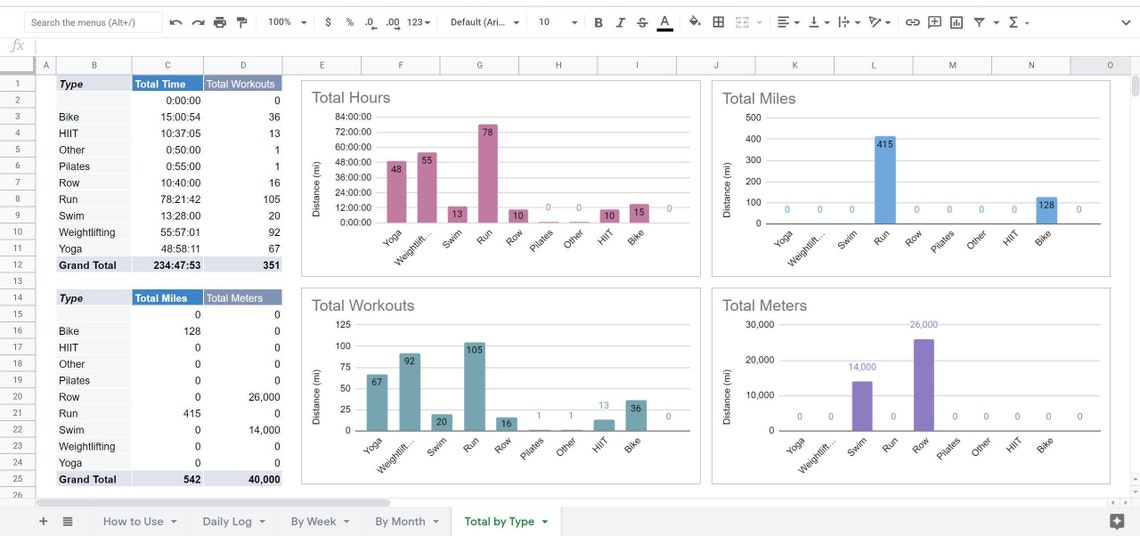Insert a link
This screenshot has height=536, width=1140.
point(912,23)
